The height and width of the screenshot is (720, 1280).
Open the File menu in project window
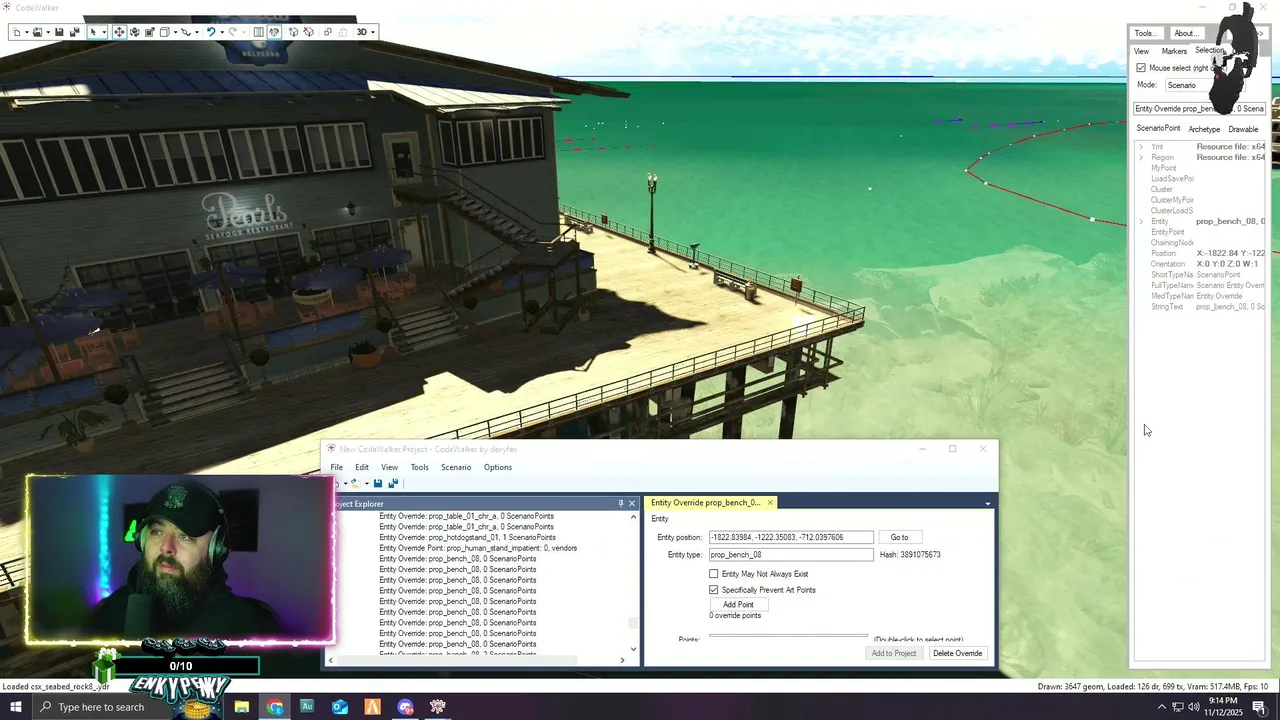[337, 467]
